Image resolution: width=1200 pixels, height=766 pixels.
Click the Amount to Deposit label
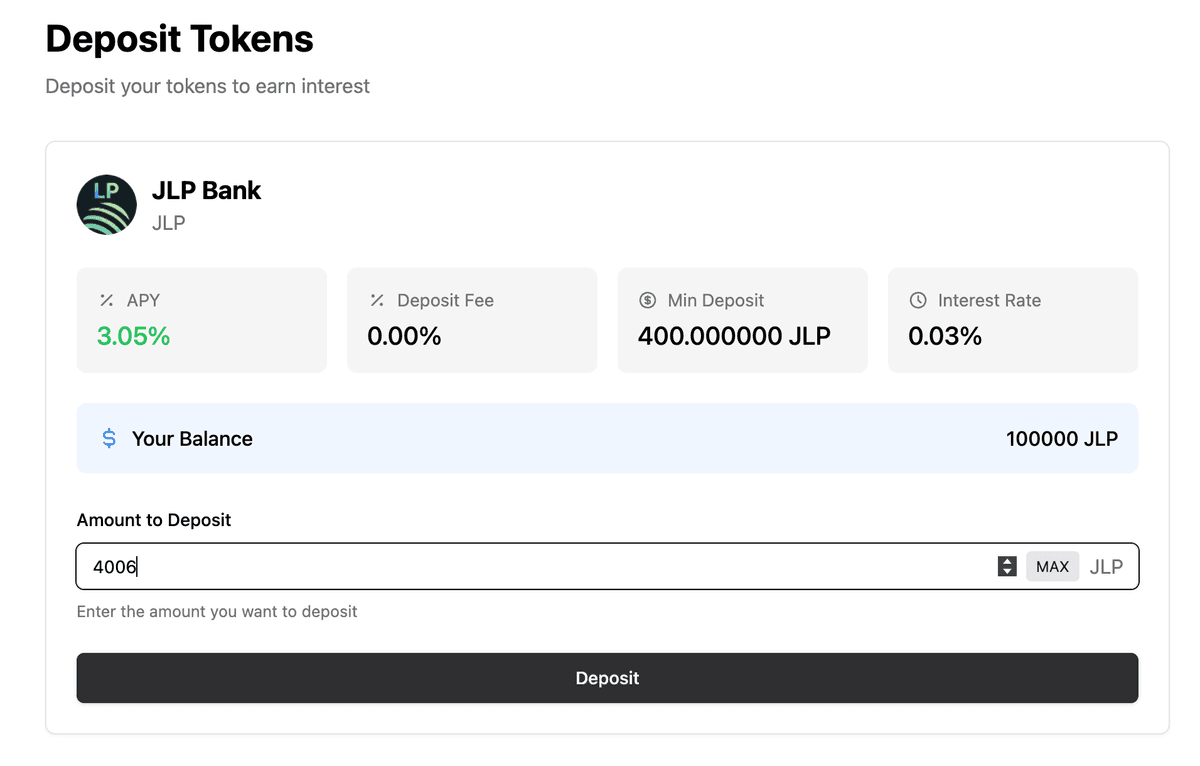pos(154,520)
